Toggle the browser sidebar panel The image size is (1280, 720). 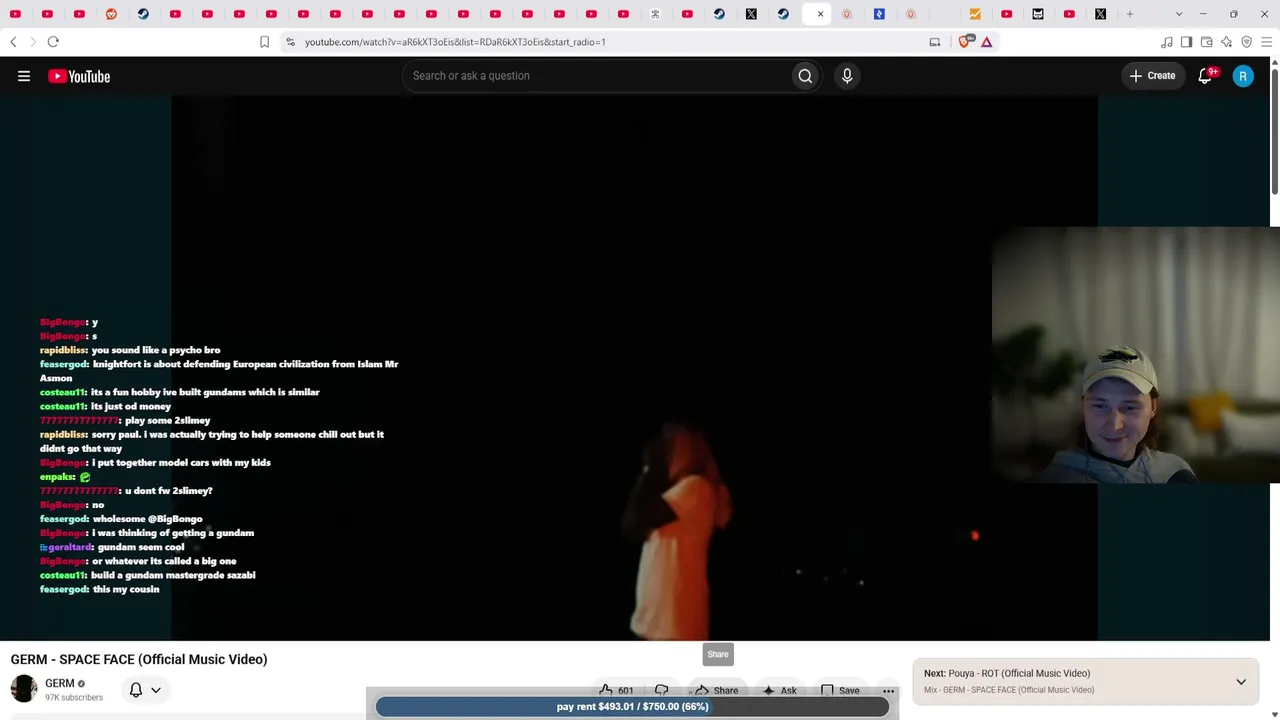click(1186, 42)
